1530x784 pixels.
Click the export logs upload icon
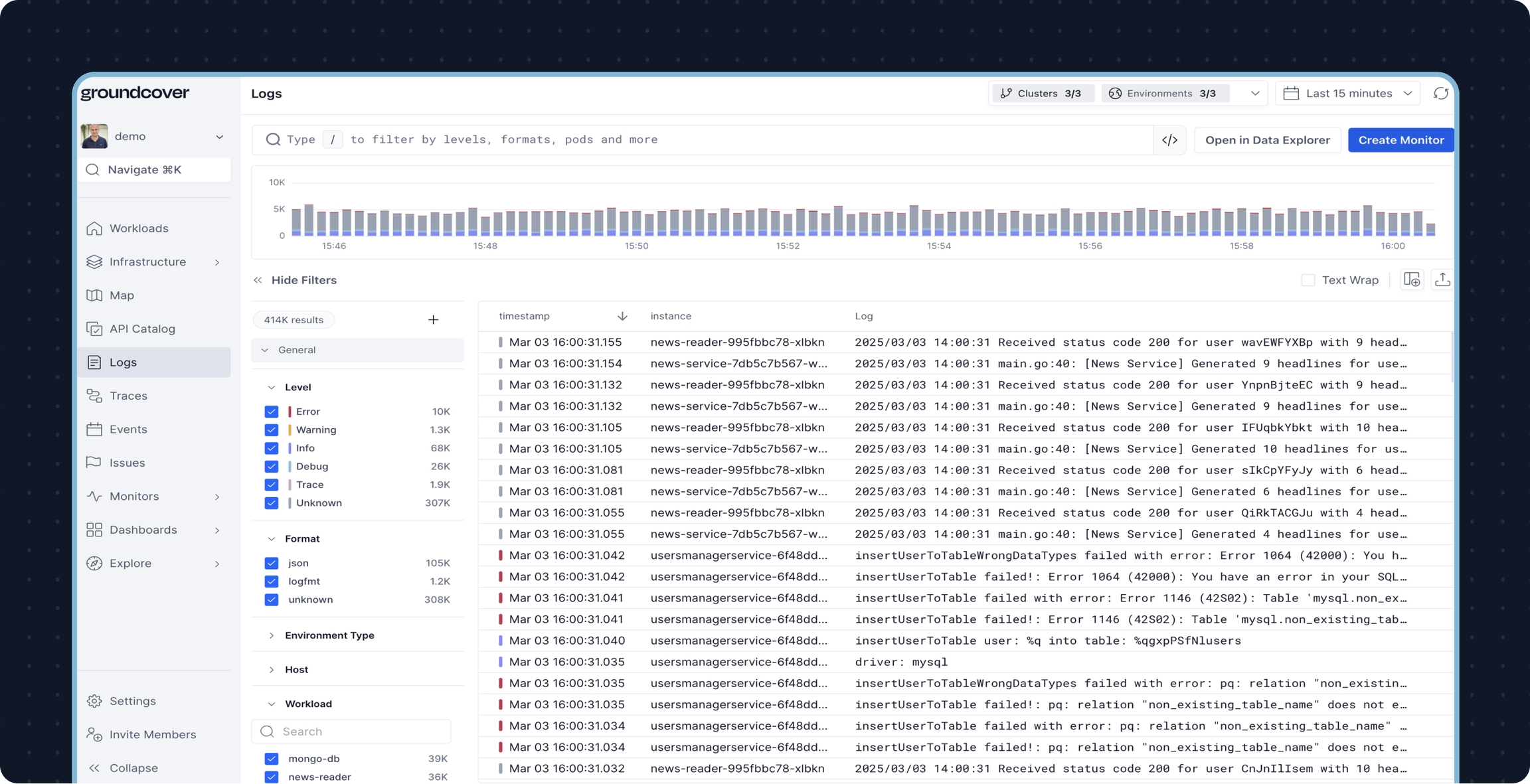1442,279
